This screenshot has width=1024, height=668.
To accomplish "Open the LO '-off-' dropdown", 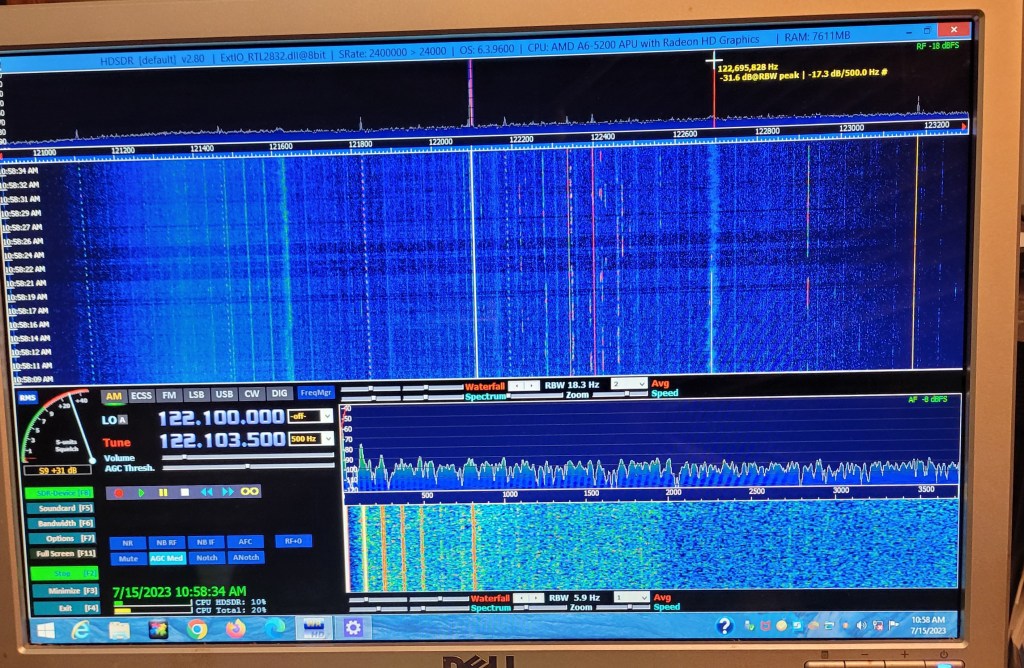I will [309, 416].
